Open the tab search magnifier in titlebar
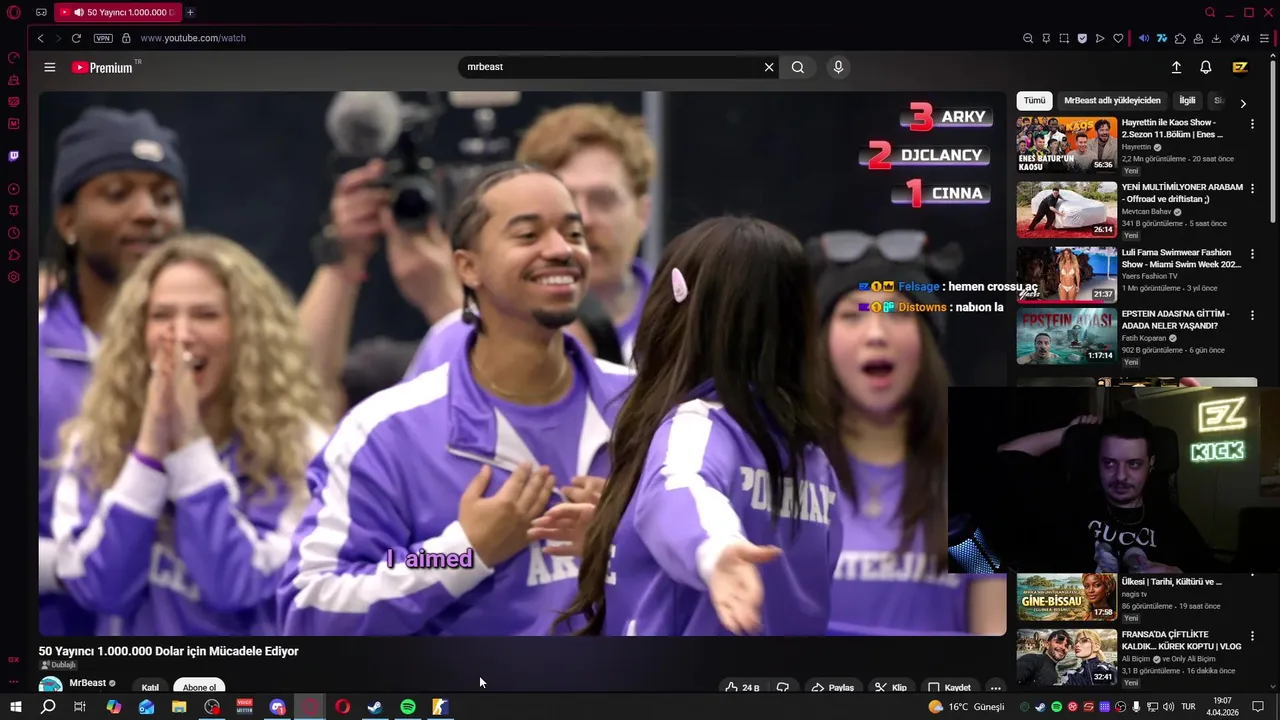Image resolution: width=1280 pixels, height=720 pixels. point(1210,12)
